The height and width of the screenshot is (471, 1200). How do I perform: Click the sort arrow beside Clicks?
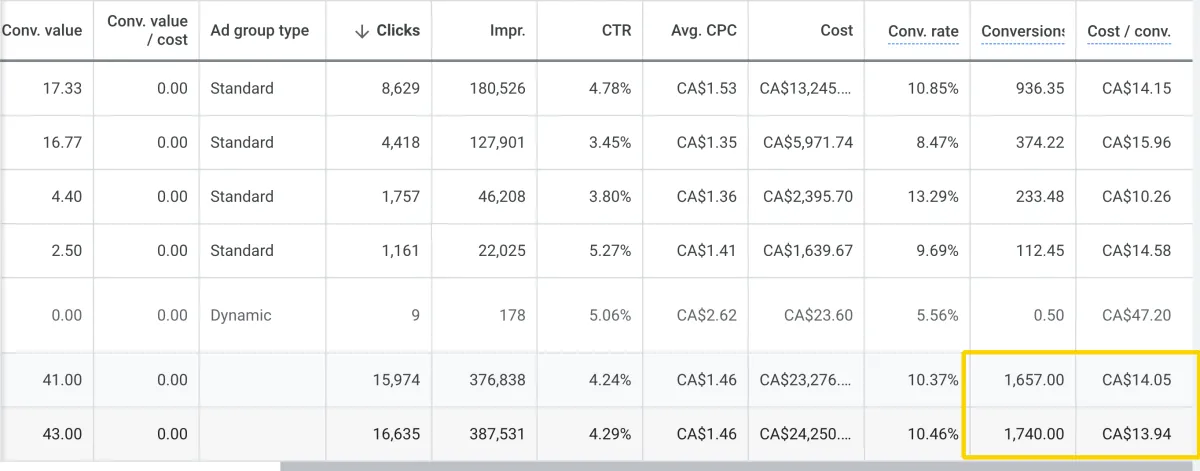(362, 31)
